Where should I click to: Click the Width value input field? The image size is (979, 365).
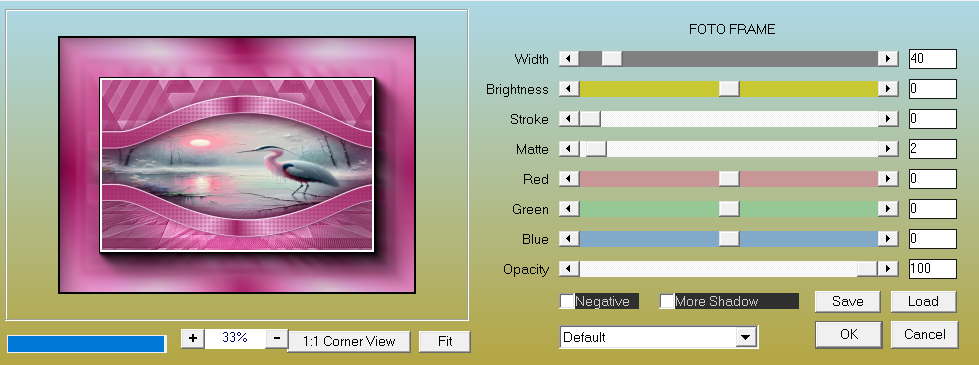(933, 59)
